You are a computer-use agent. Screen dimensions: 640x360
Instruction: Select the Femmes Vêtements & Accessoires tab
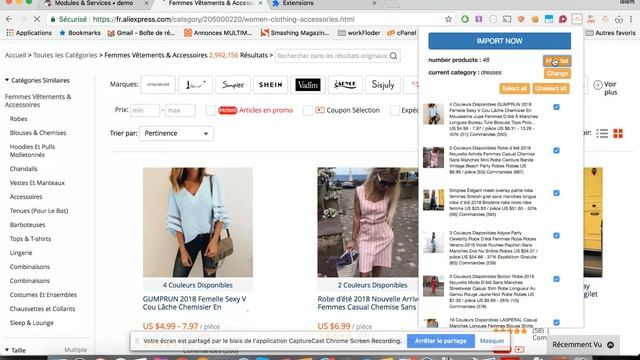tap(211, 3)
